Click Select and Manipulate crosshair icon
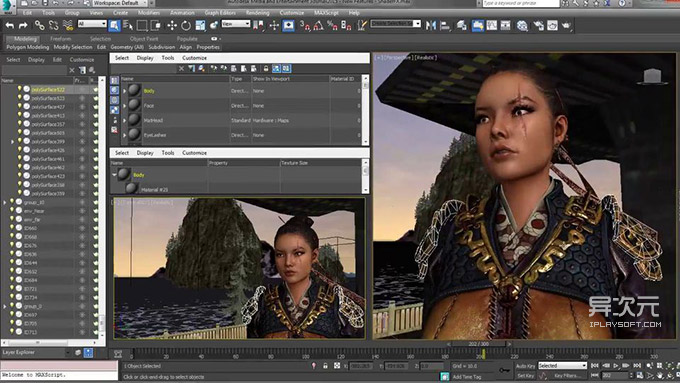680x383 pixels. pyautogui.click(x=274, y=26)
